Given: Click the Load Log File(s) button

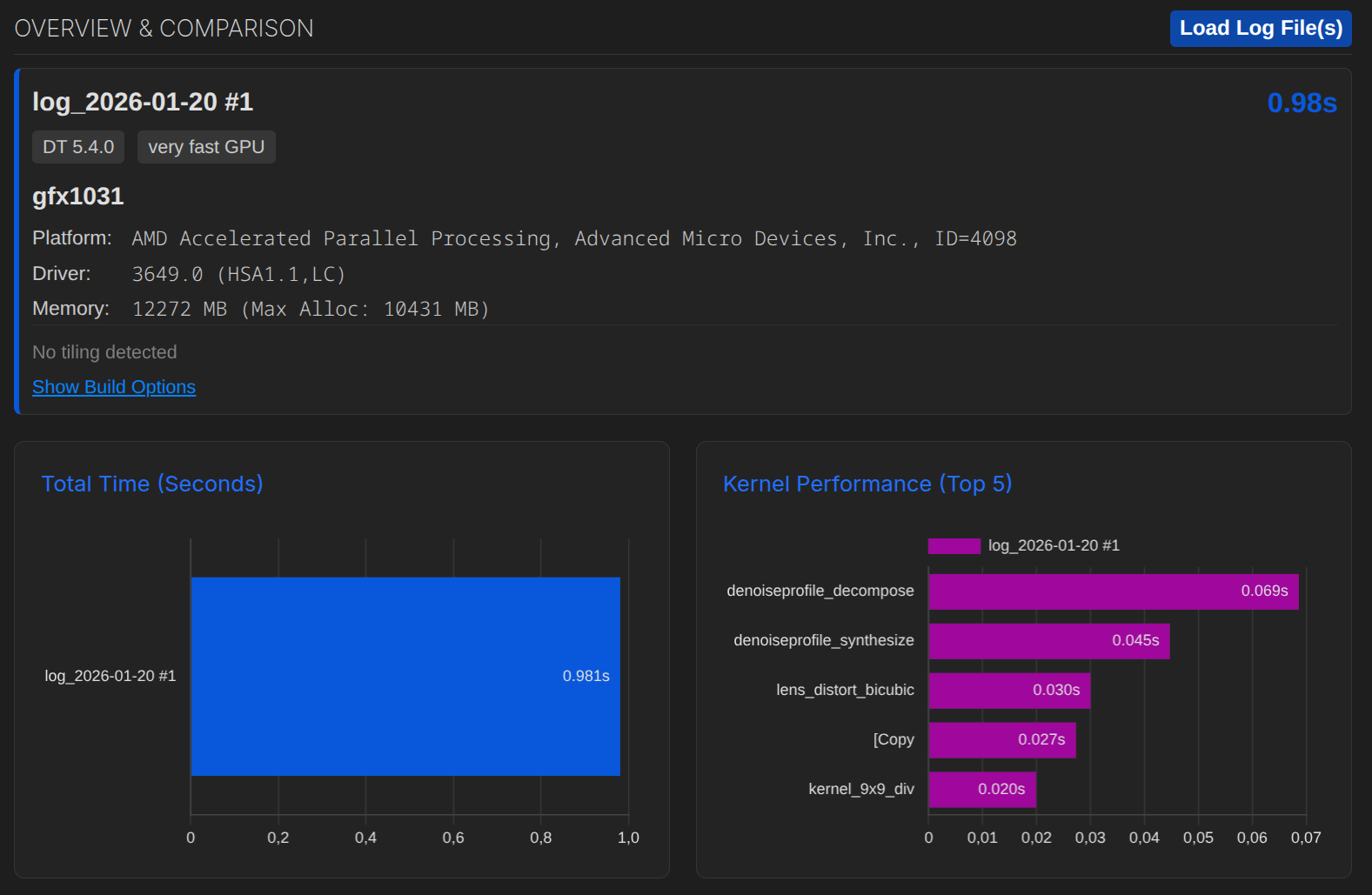Looking at the screenshot, I should click(1260, 29).
